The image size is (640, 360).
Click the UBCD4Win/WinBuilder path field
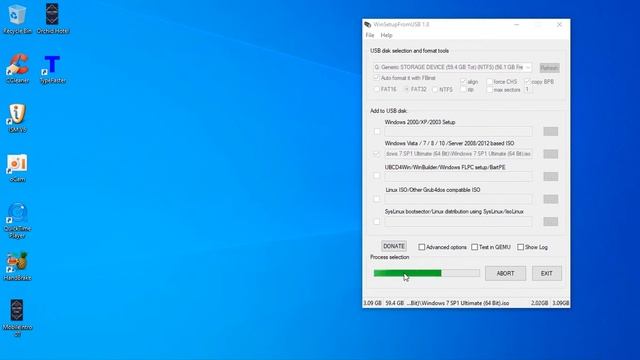(458, 176)
